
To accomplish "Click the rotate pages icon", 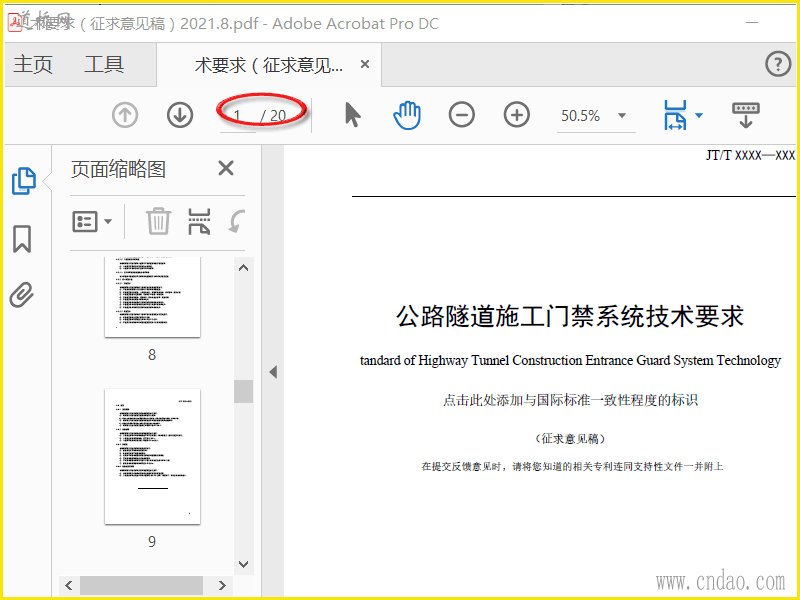I will (237, 221).
